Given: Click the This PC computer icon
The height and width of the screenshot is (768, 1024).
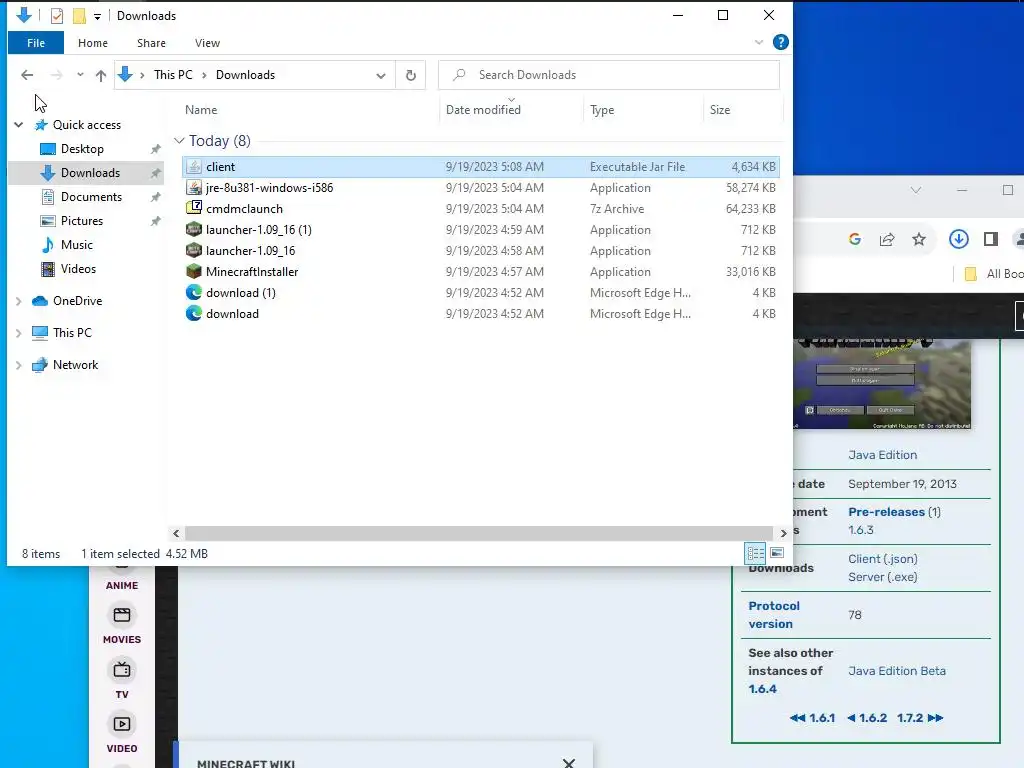Looking at the screenshot, I should (40, 333).
